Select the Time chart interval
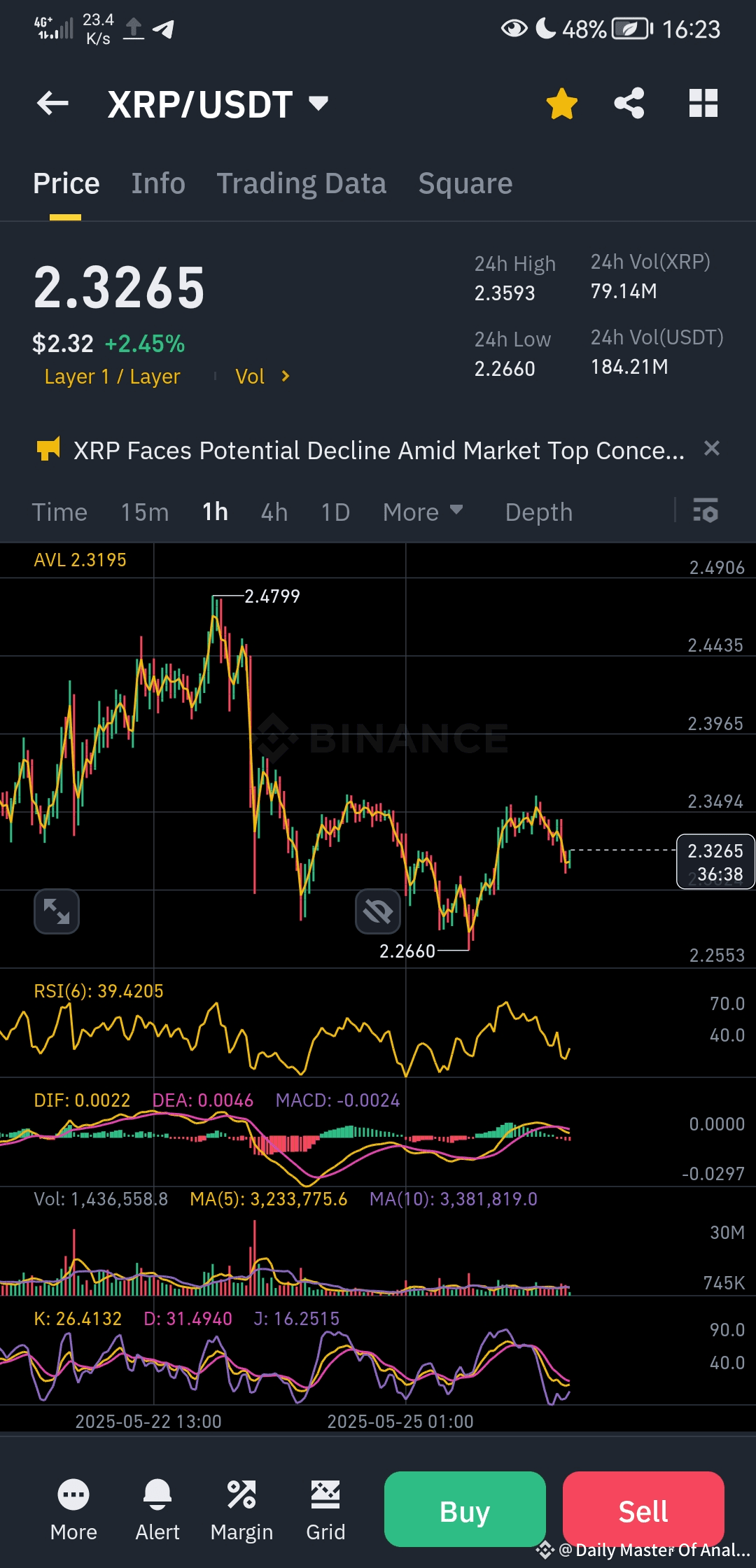The height and width of the screenshot is (1568, 756). 59,512
